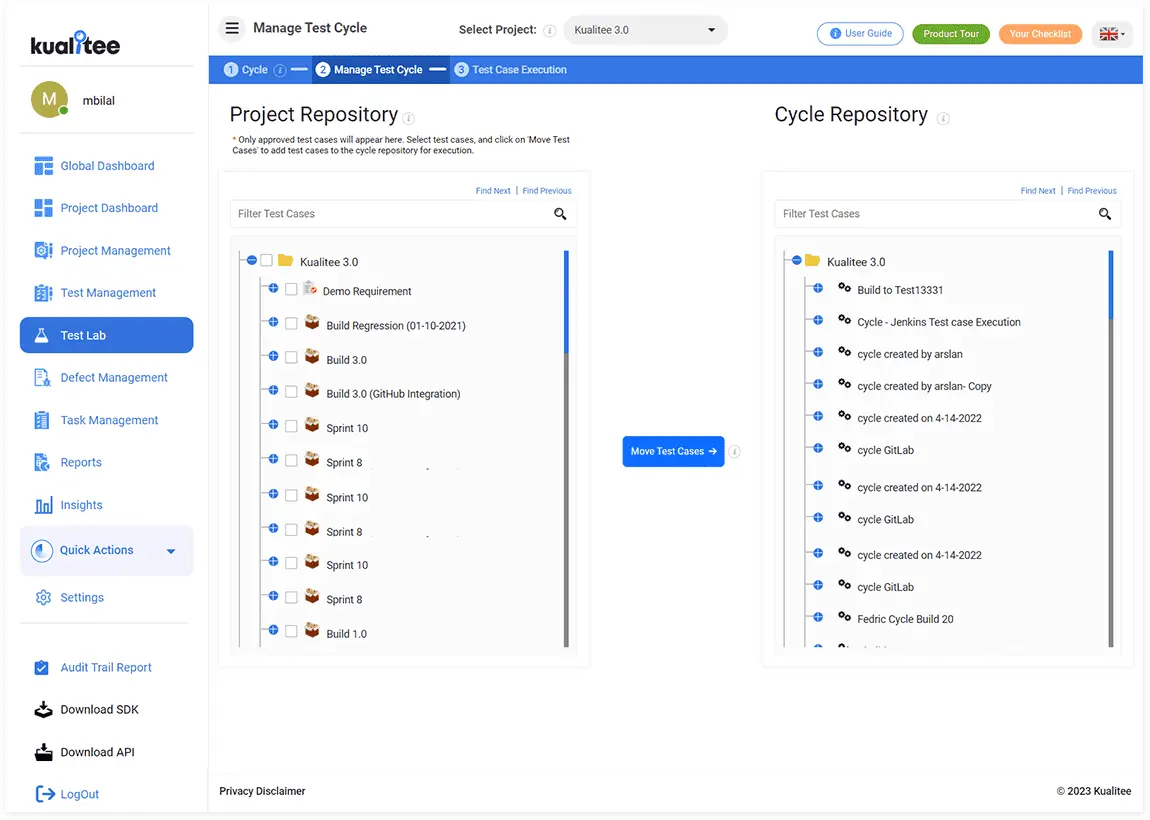Open the language flag dropdown
Image resolution: width=1150 pixels, height=820 pixels.
click(1112, 34)
